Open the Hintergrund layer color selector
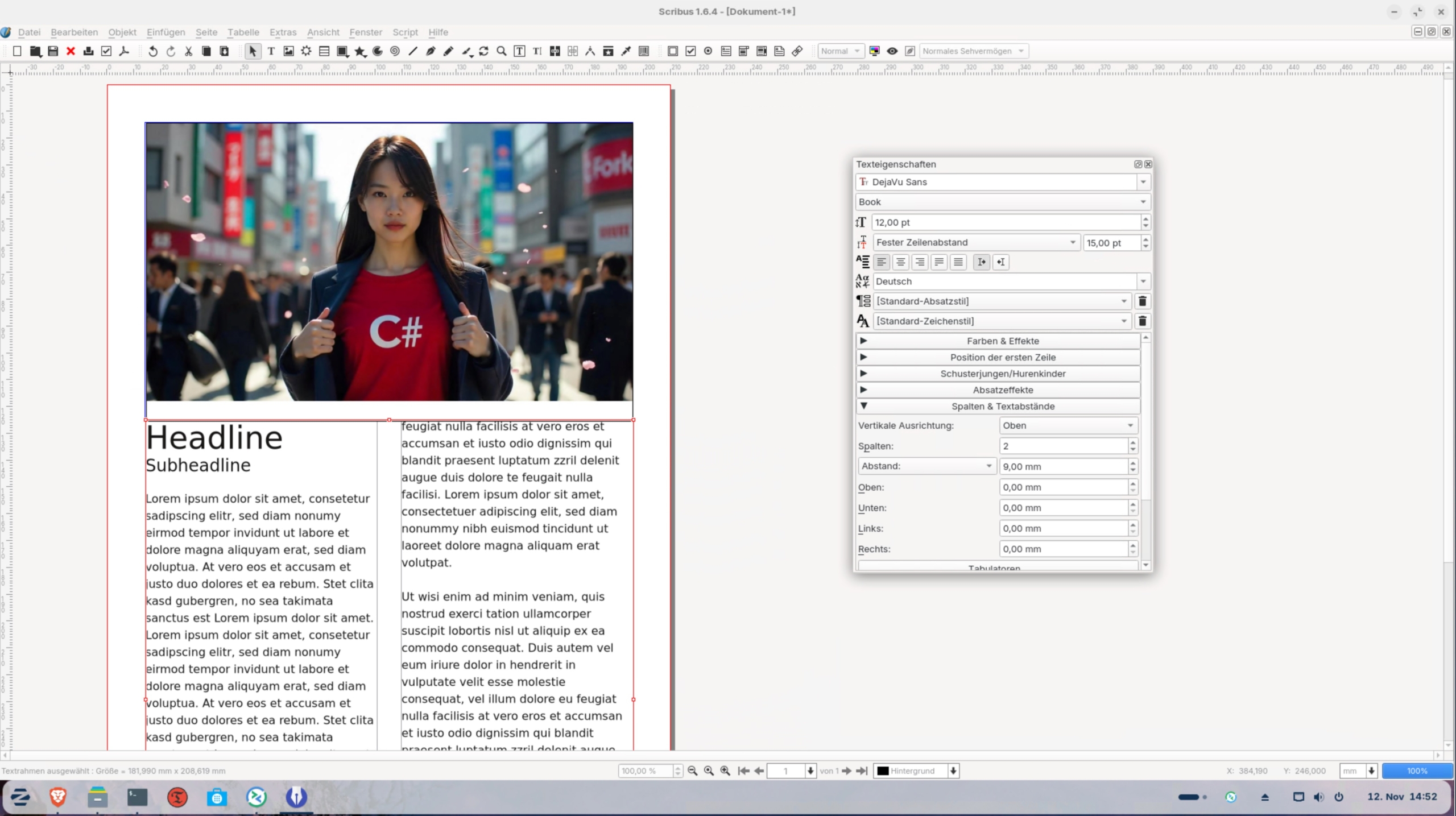This screenshot has width=1456, height=816. point(917,771)
